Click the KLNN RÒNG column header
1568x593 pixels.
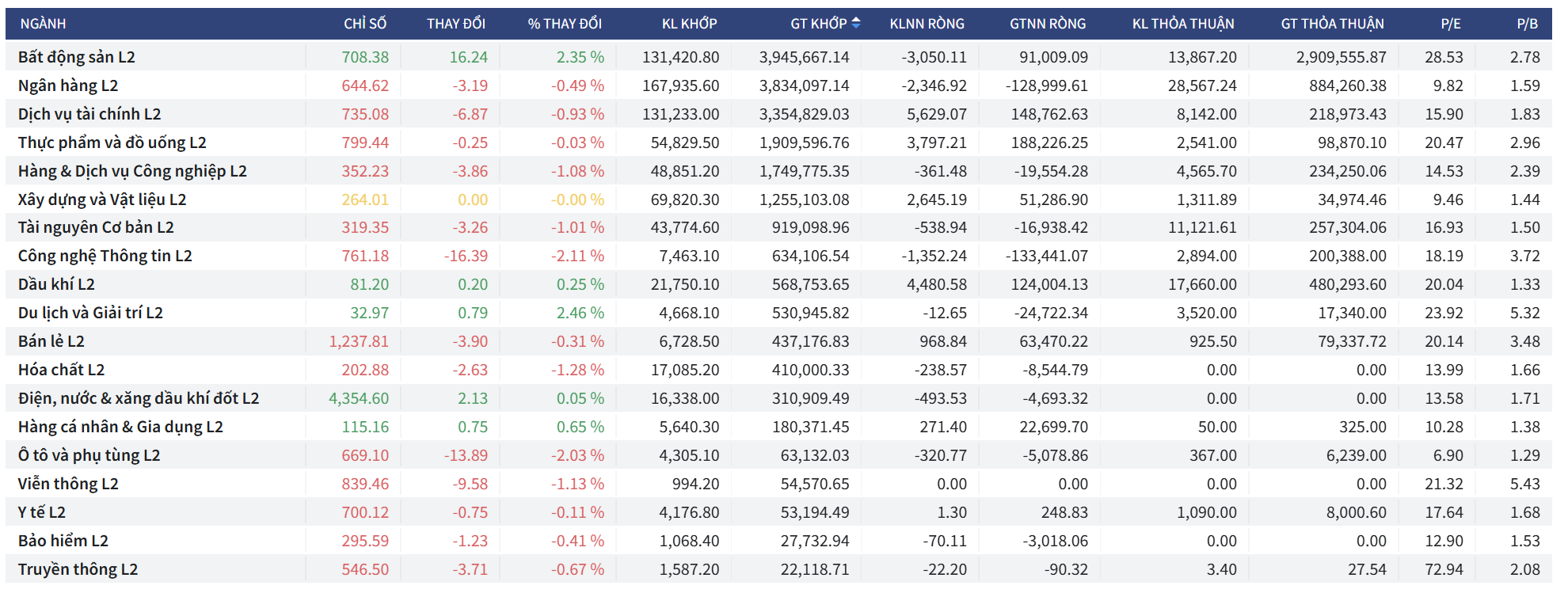pyautogui.click(x=927, y=24)
